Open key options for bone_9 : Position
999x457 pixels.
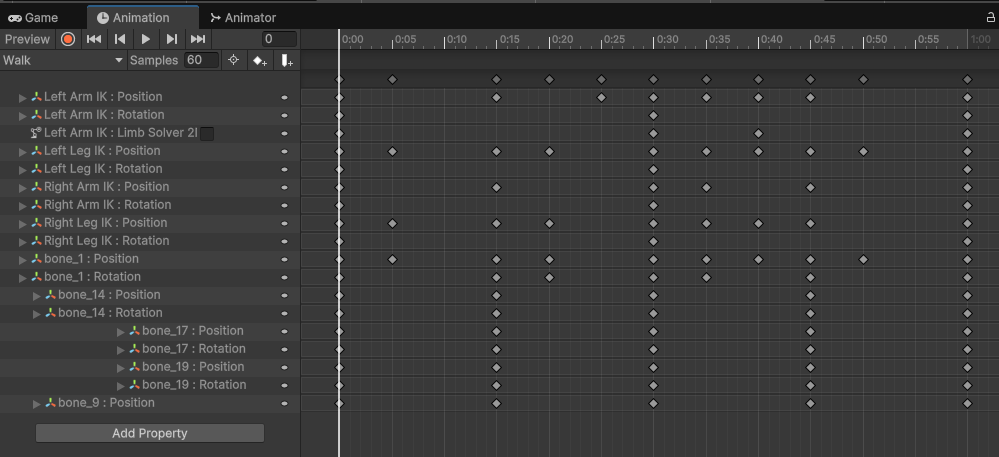[284, 403]
